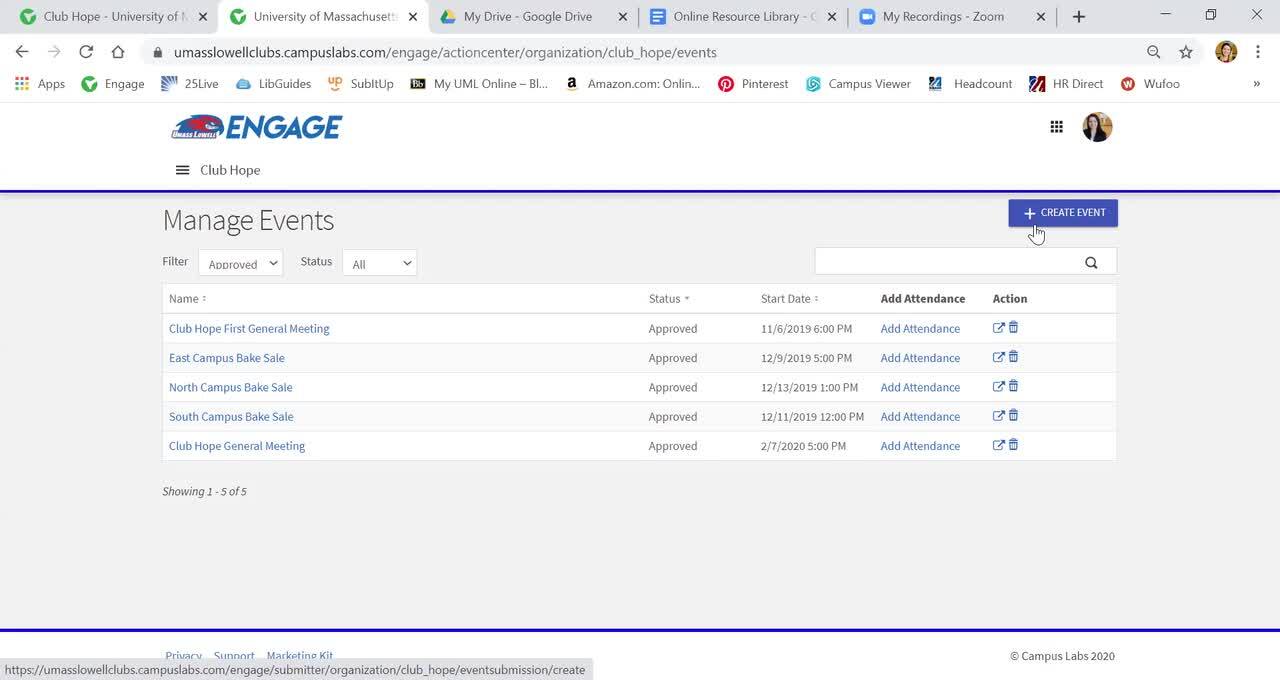Switch to the My Recordings - Zoom tab

click(x=942, y=17)
